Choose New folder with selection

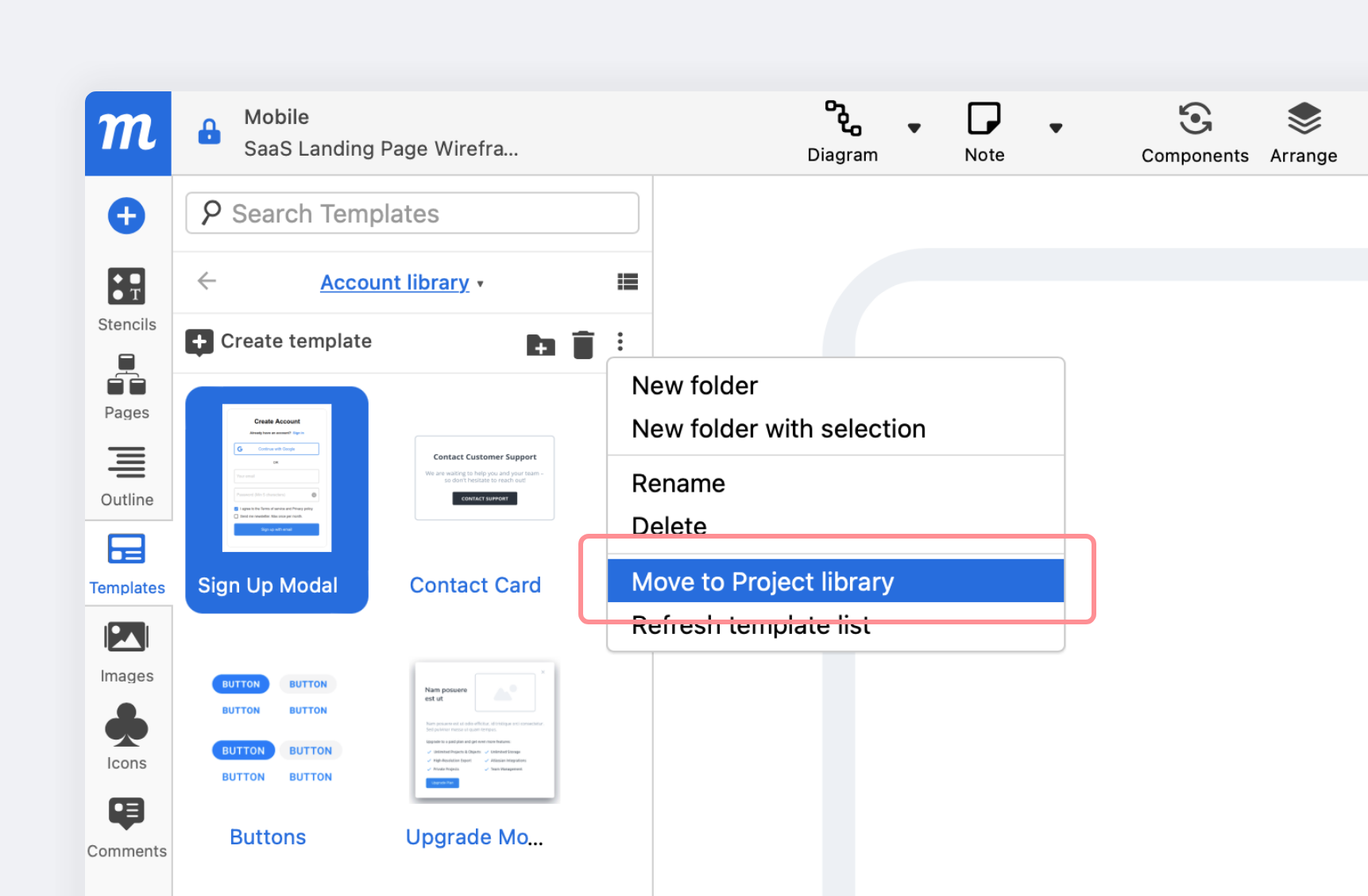click(x=779, y=429)
